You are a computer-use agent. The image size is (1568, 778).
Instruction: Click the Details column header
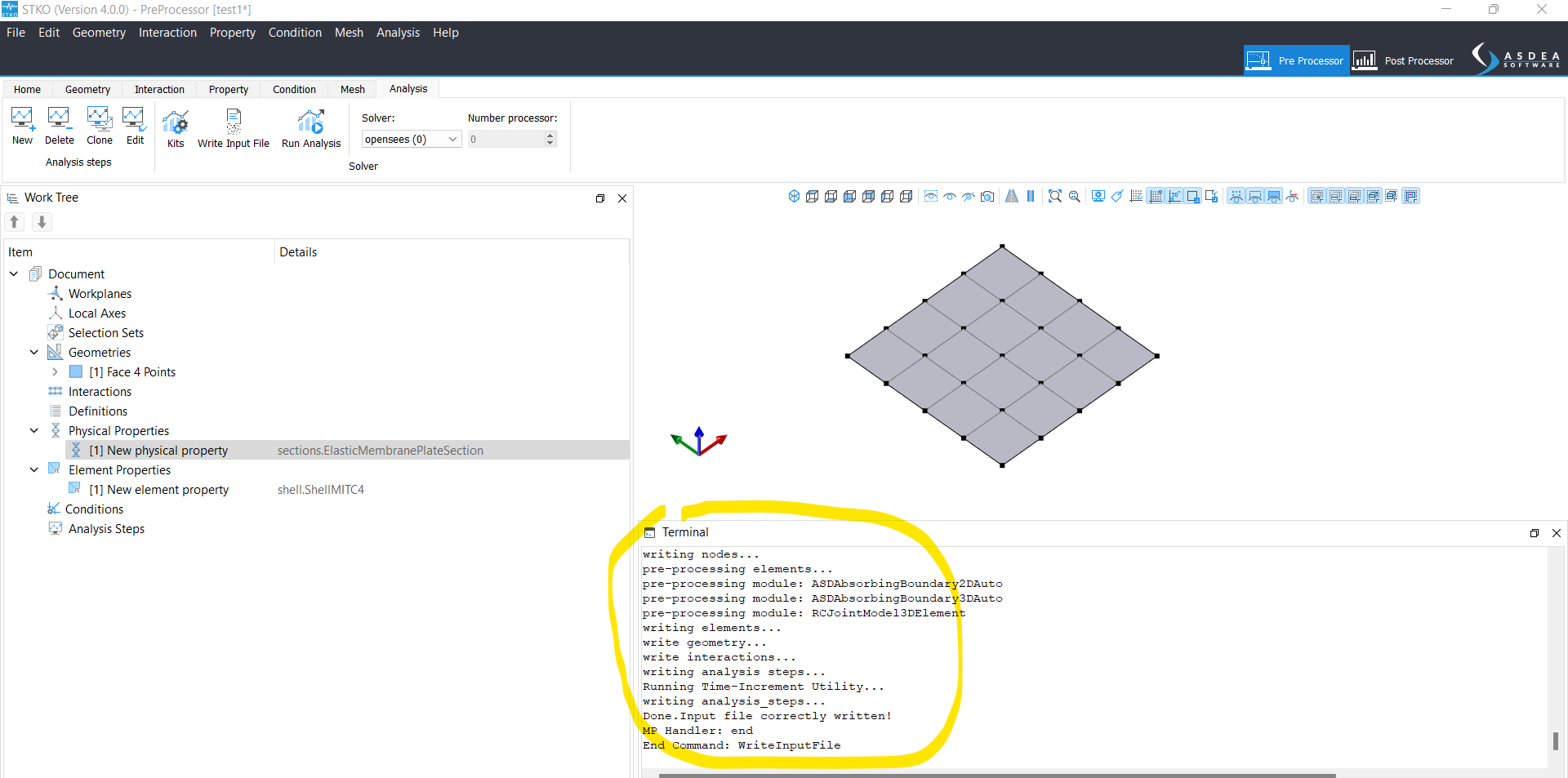(x=452, y=252)
